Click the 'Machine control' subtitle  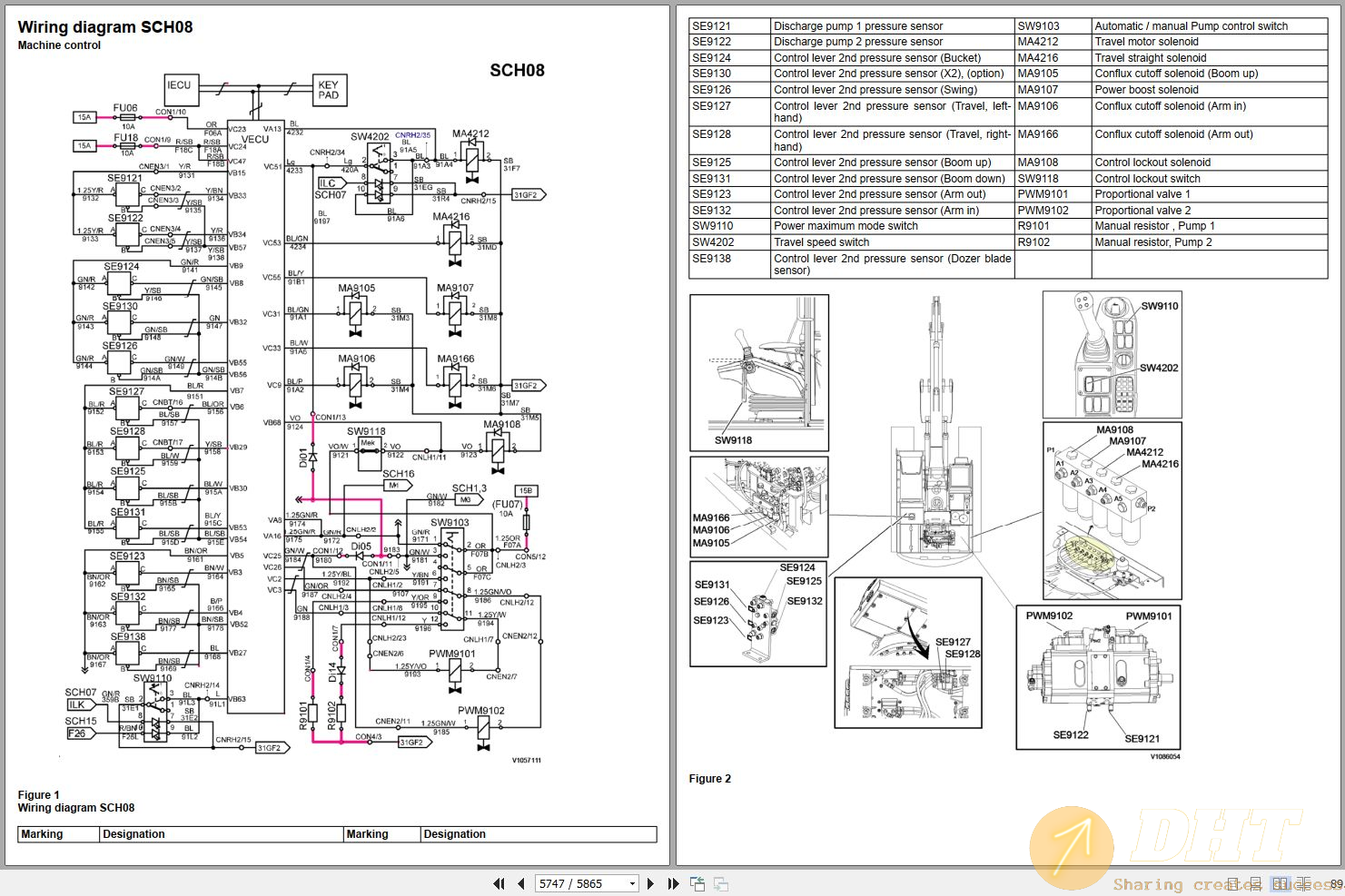[x=60, y=45]
